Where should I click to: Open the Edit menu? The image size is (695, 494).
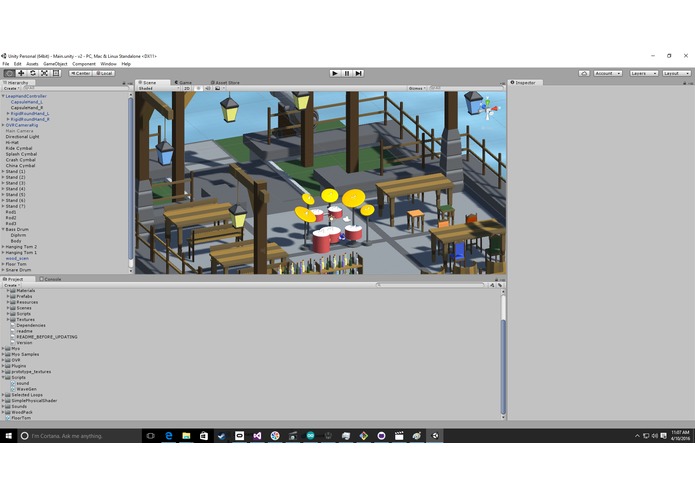pyautogui.click(x=18, y=64)
